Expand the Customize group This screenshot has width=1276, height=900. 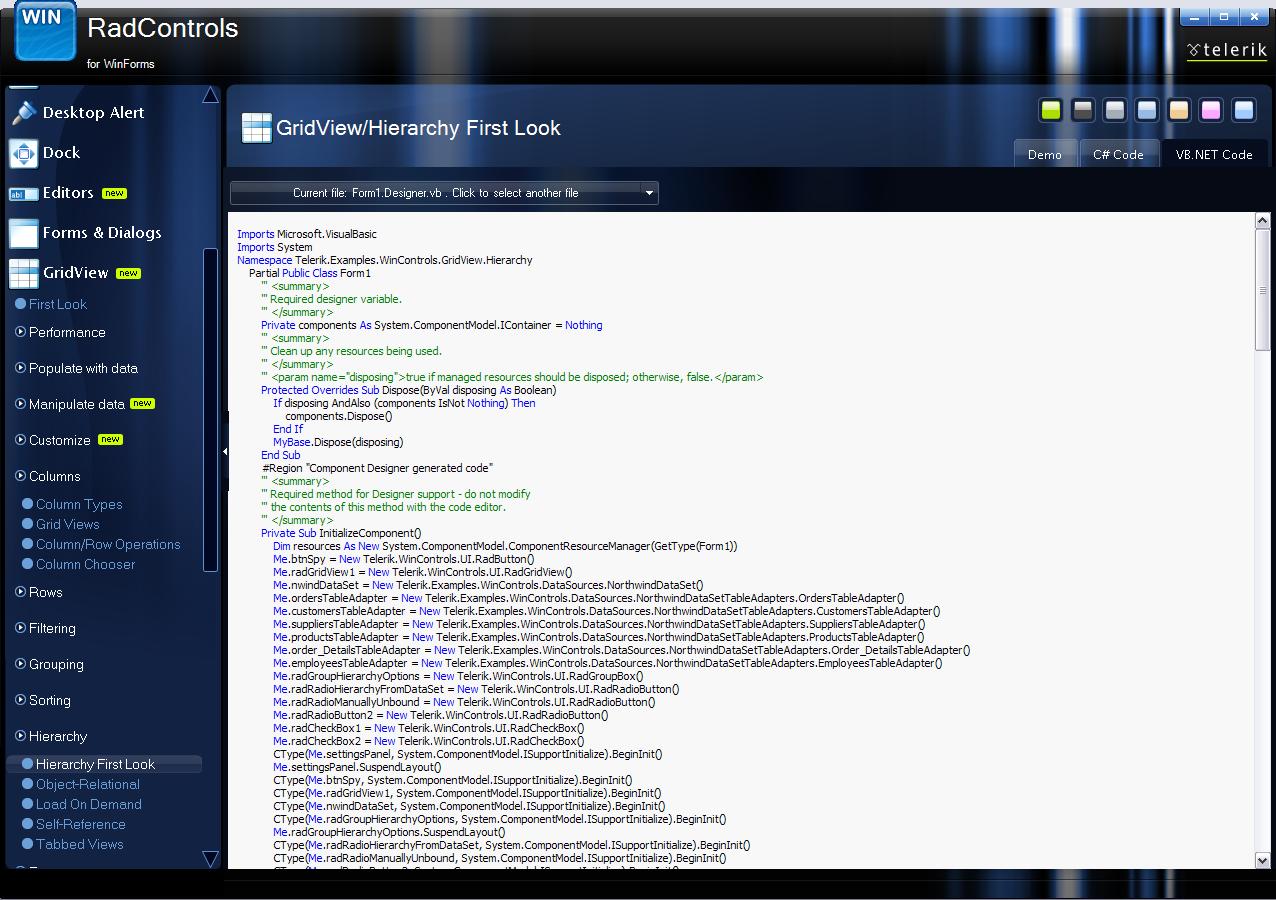tap(20, 440)
